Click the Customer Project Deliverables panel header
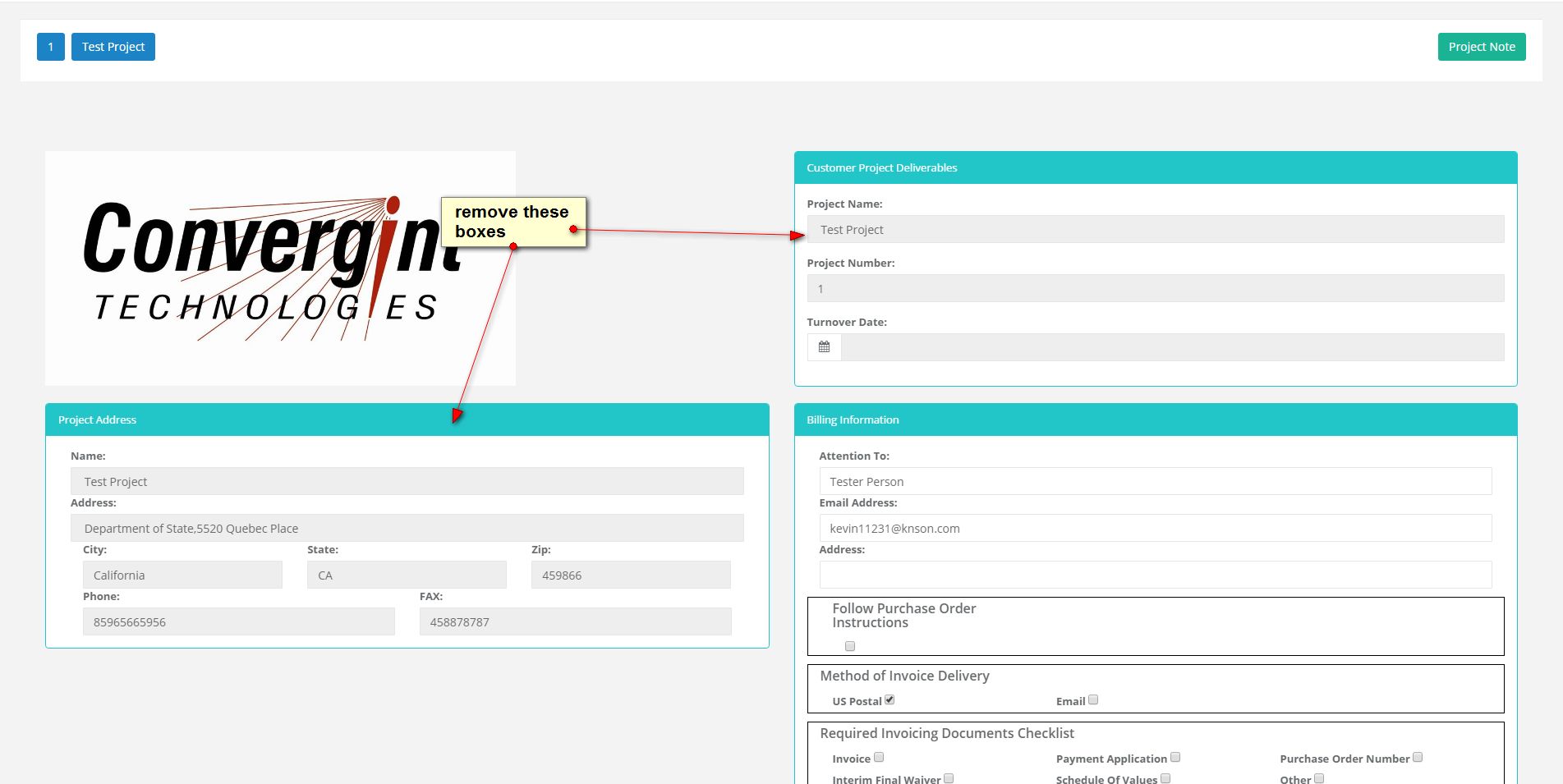 (1156, 167)
